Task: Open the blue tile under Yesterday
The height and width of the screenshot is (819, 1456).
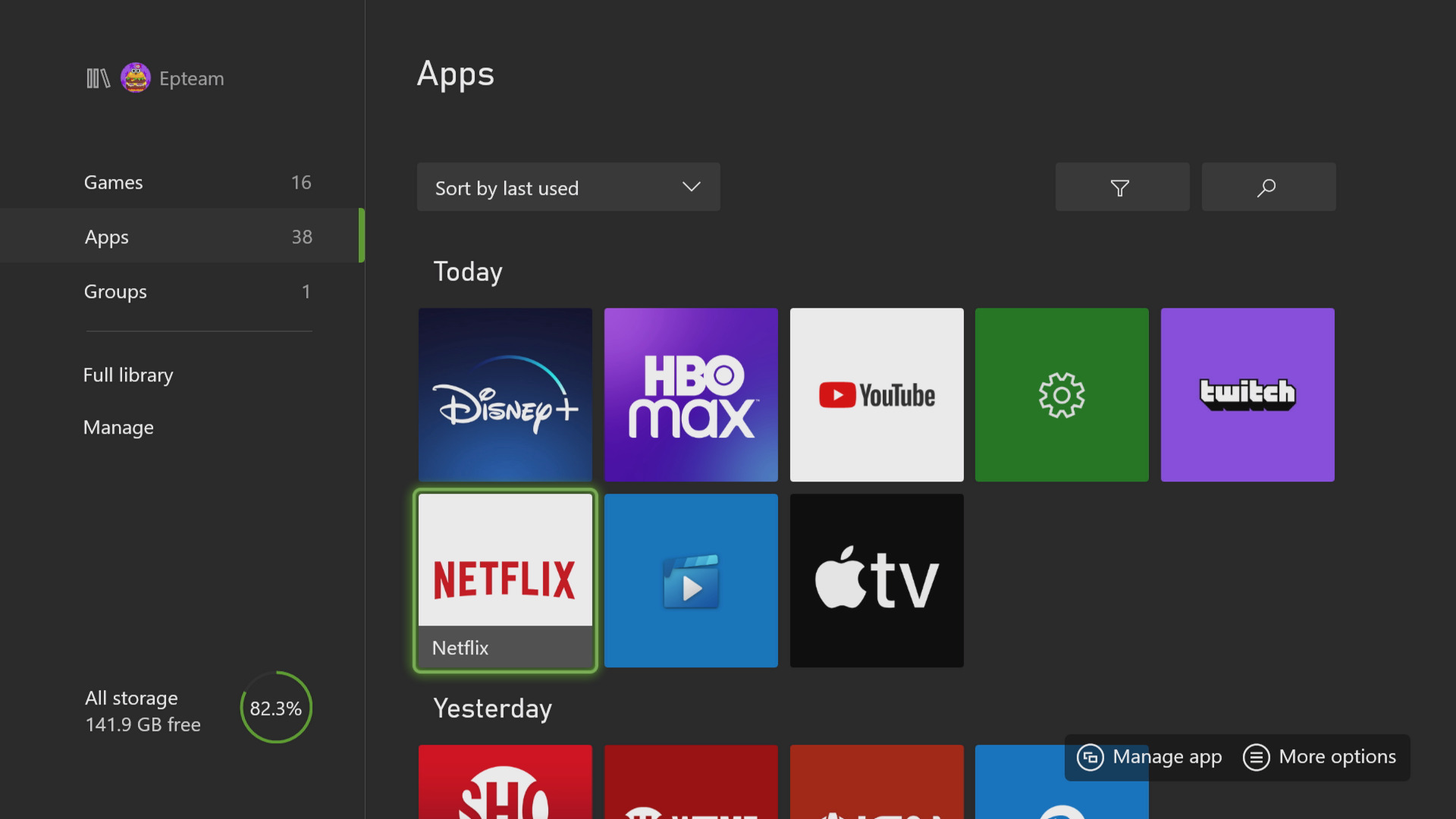Action: (1062, 782)
